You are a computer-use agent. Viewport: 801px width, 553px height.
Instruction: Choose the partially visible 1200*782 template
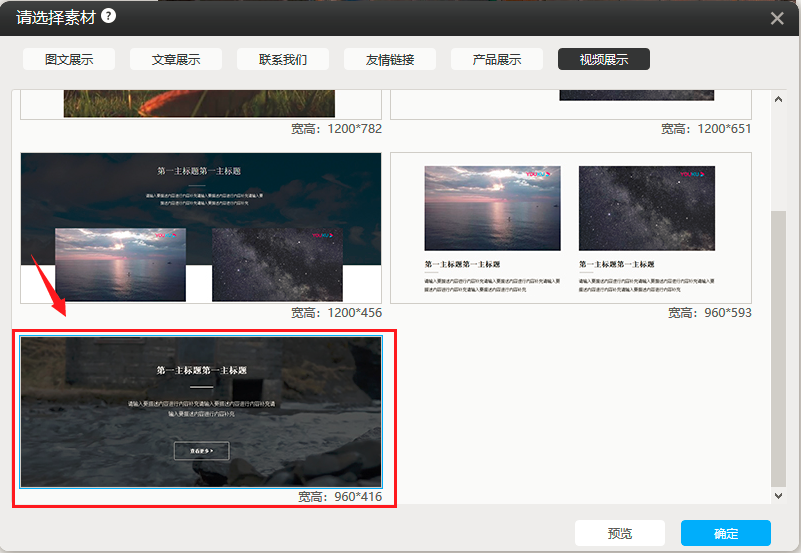point(201,104)
